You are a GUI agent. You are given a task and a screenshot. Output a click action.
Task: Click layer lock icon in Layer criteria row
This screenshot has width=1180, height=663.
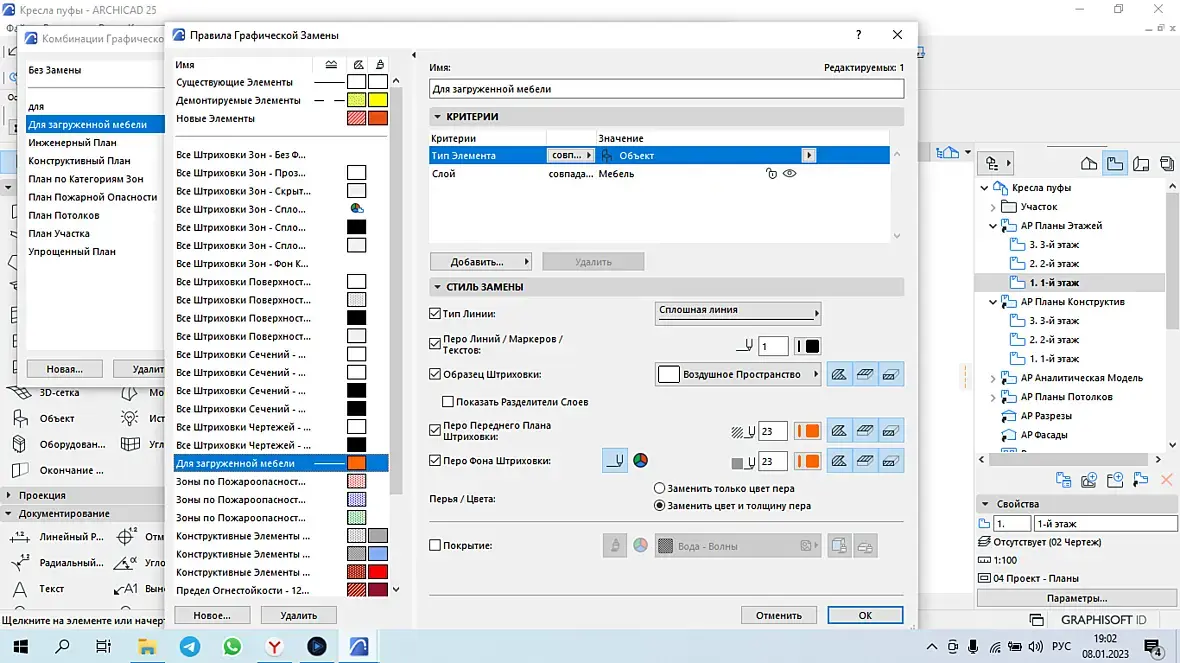tap(771, 174)
